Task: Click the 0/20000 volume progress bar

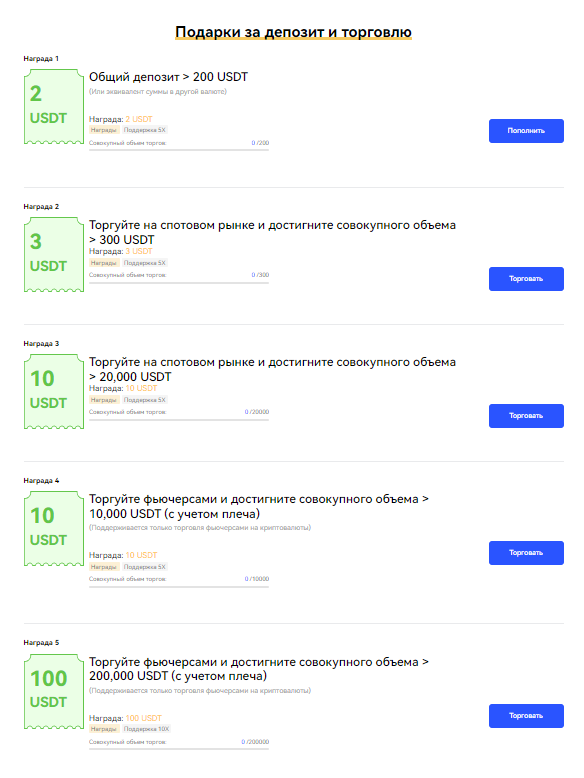Action: click(179, 420)
